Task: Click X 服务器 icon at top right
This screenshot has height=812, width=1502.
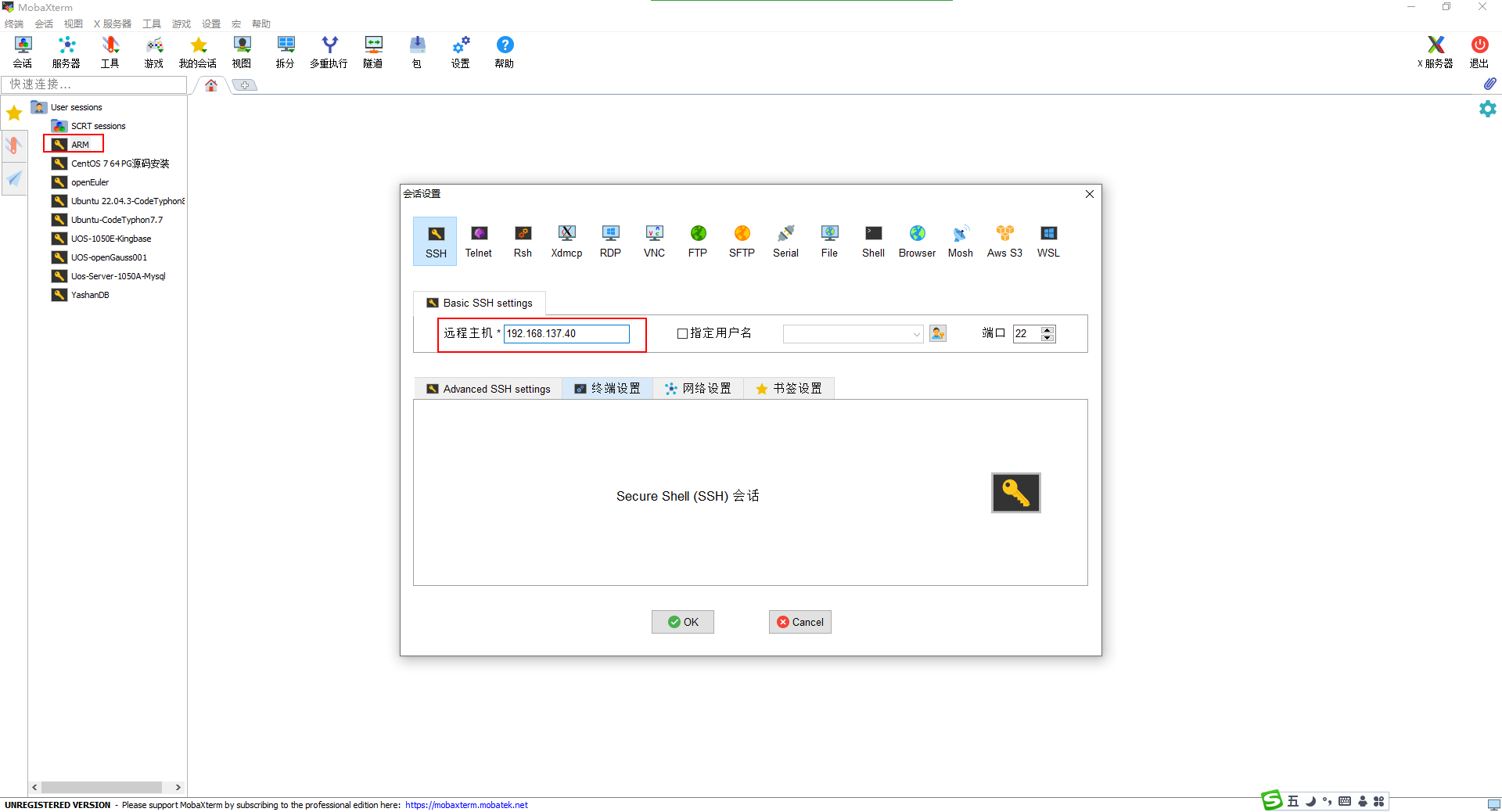Action: [x=1436, y=52]
